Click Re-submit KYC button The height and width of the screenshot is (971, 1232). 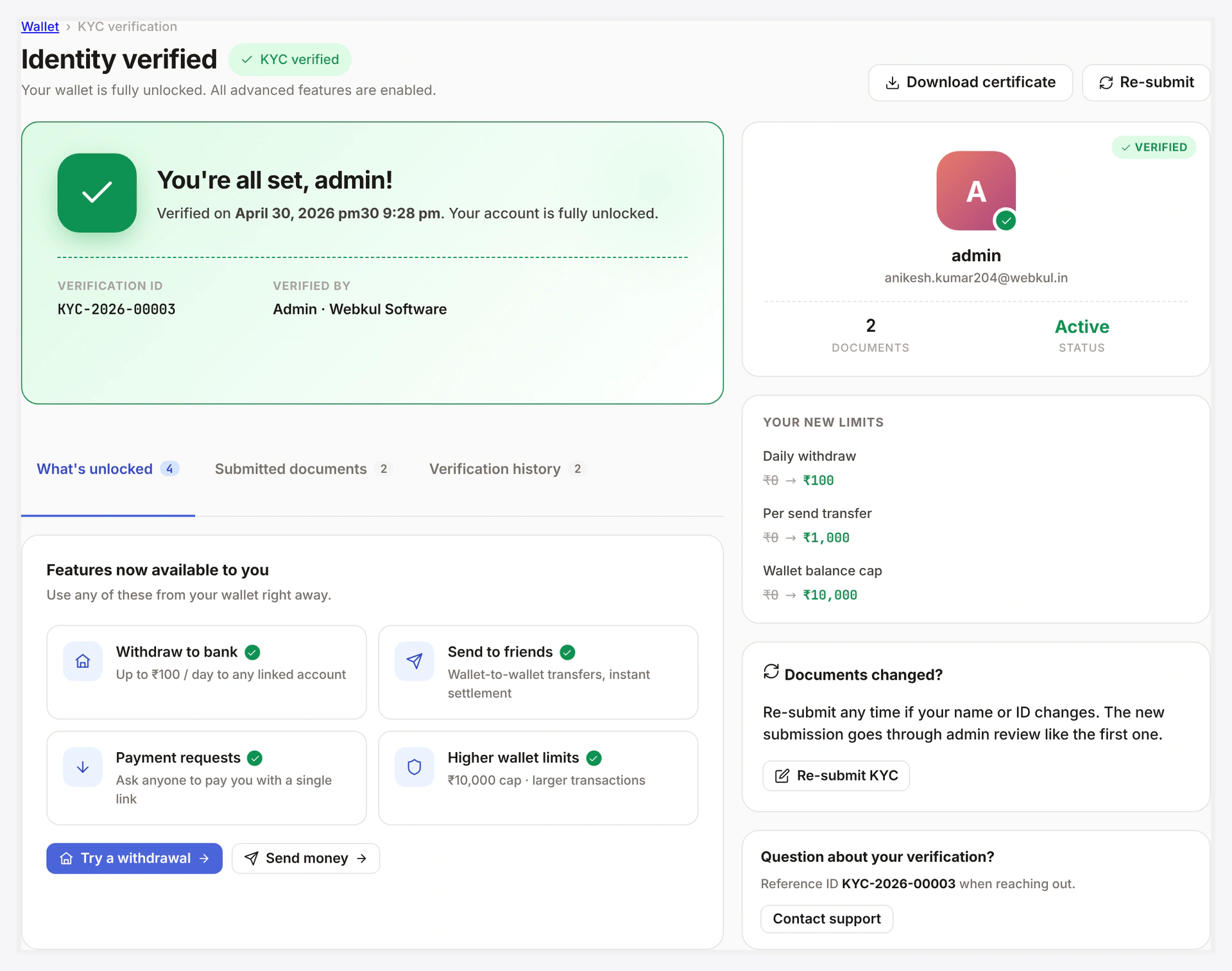pos(836,776)
